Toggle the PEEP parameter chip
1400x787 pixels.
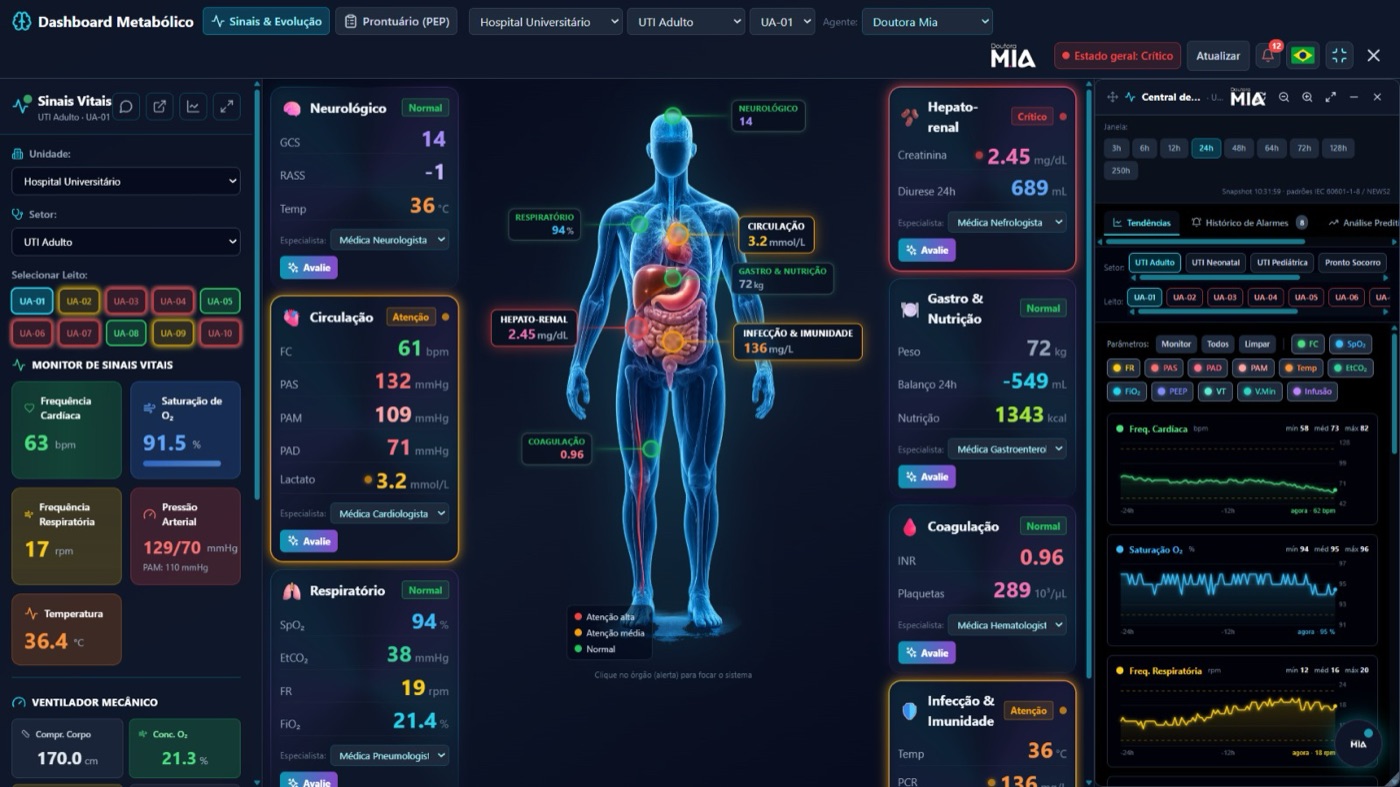click(1173, 392)
